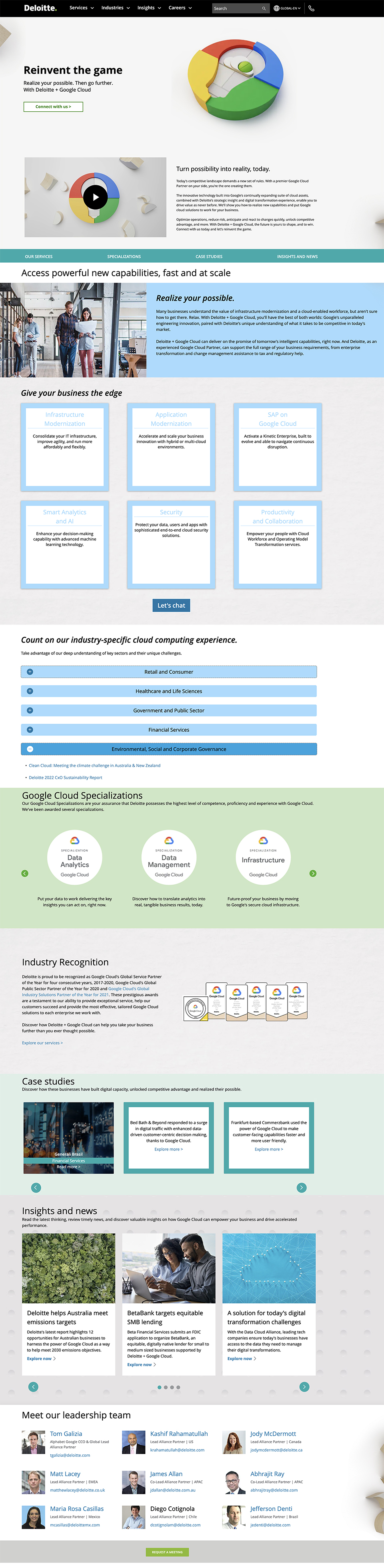The image size is (384, 1568).
Task: Open the SAP on Google Cloud card
Action: coord(278,447)
